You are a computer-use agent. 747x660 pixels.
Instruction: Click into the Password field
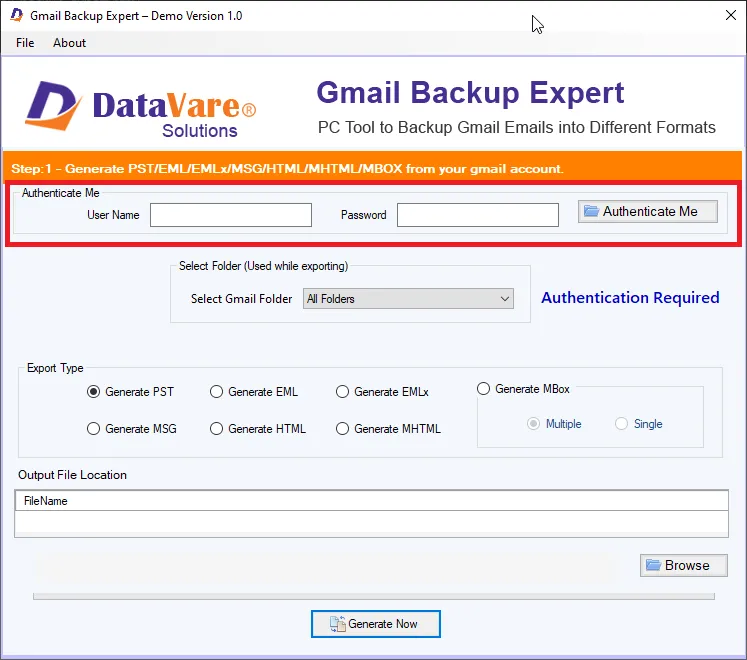pos(478,215)
